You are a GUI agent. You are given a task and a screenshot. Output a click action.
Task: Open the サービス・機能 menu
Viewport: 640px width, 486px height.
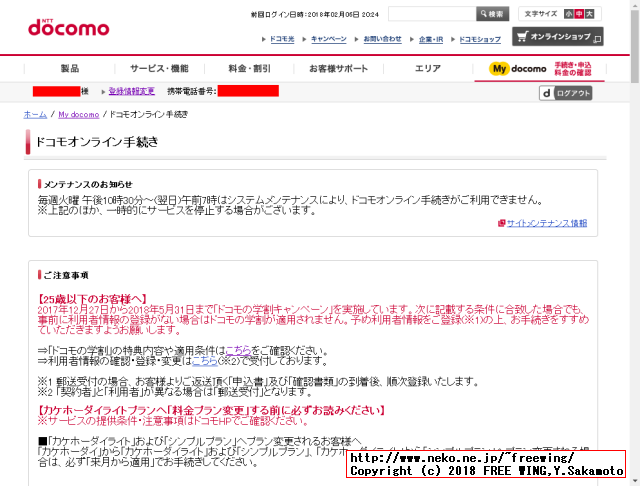coord(159,69)
